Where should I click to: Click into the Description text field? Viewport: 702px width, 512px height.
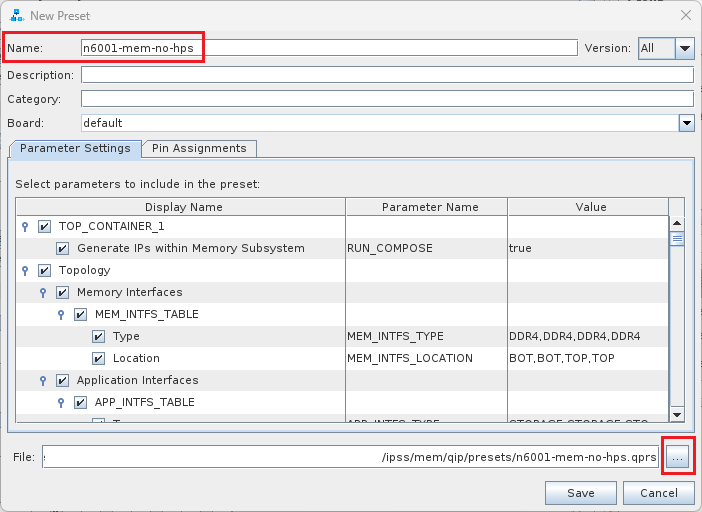click(386, 75)
